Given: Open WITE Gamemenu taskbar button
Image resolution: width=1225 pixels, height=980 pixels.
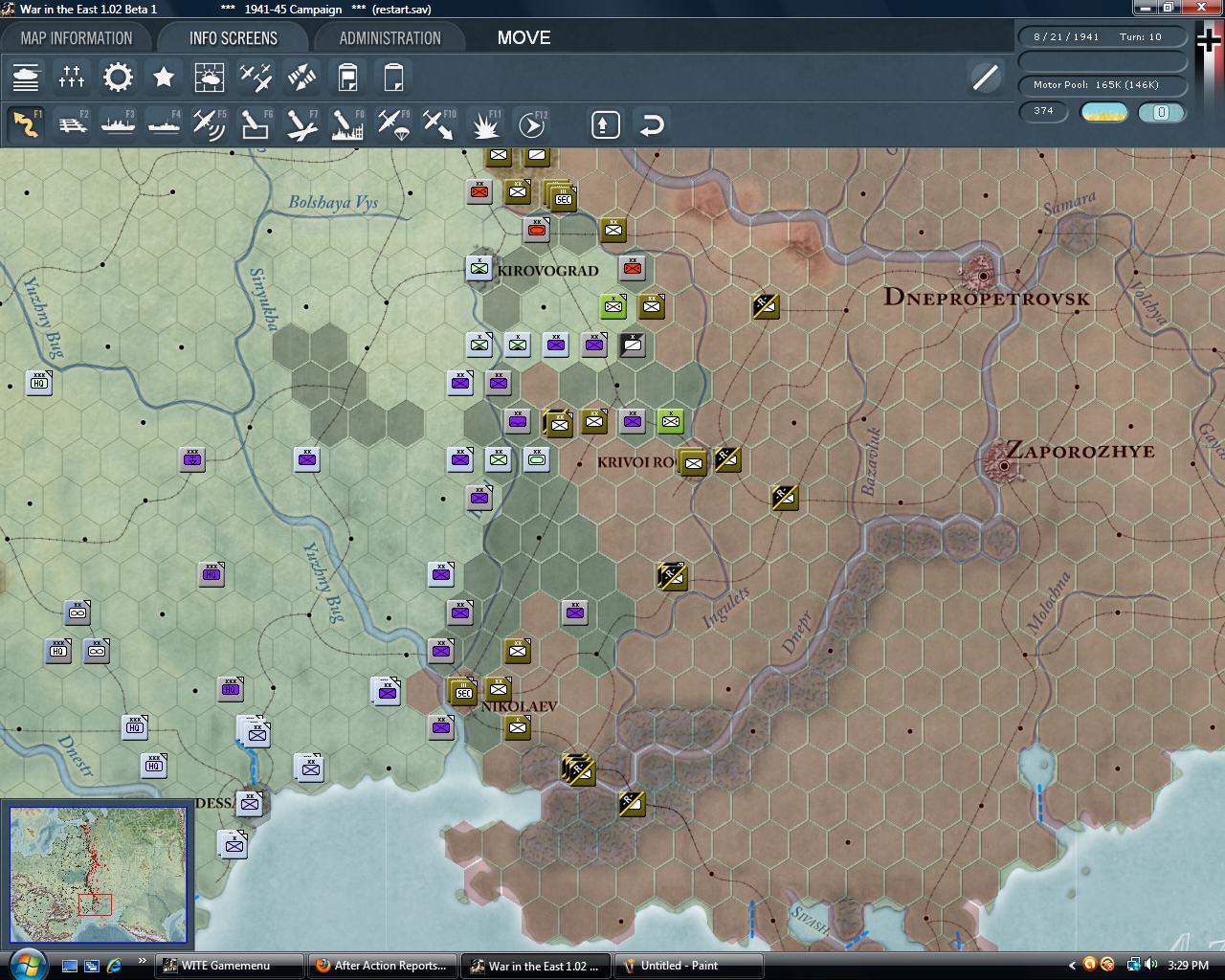Looking at the screenshot, I should pyautogui.click(x=231, y=966).
